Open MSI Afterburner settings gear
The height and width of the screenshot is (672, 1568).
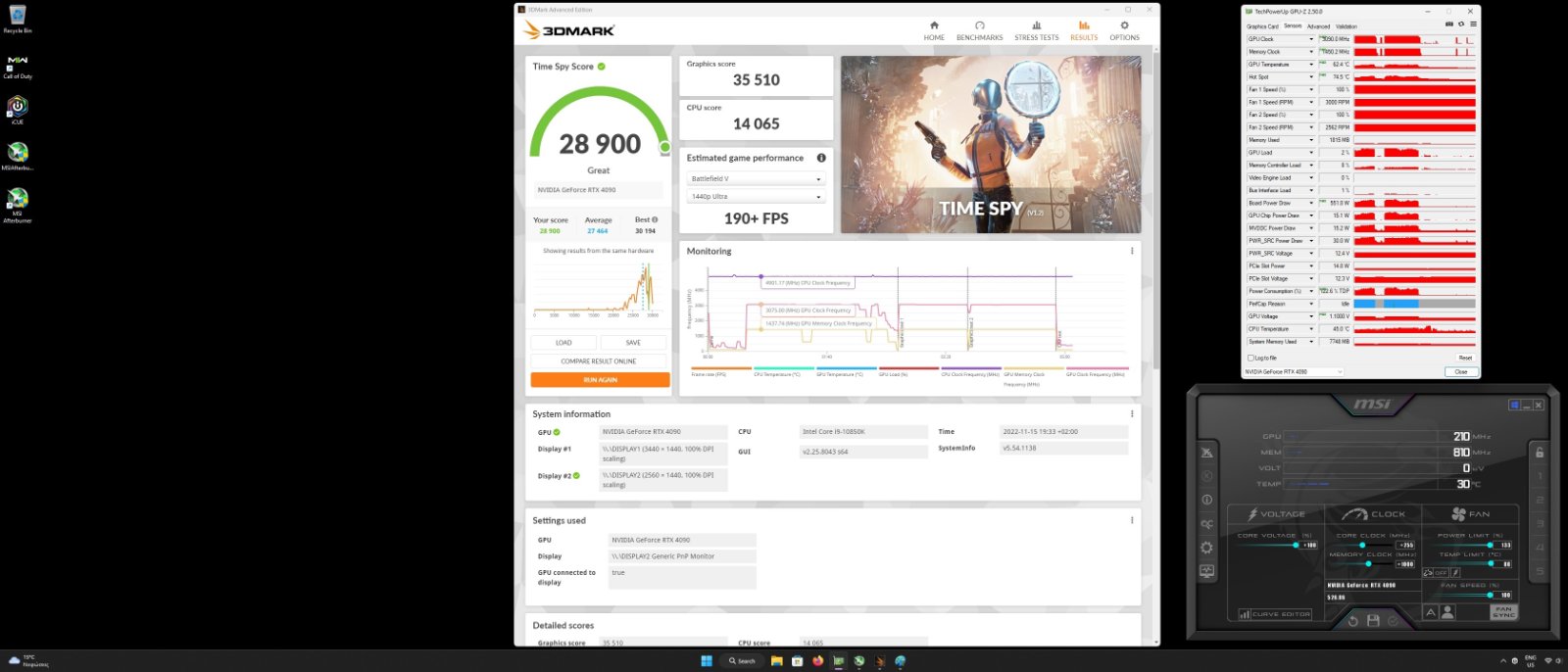pos(1206,548)
